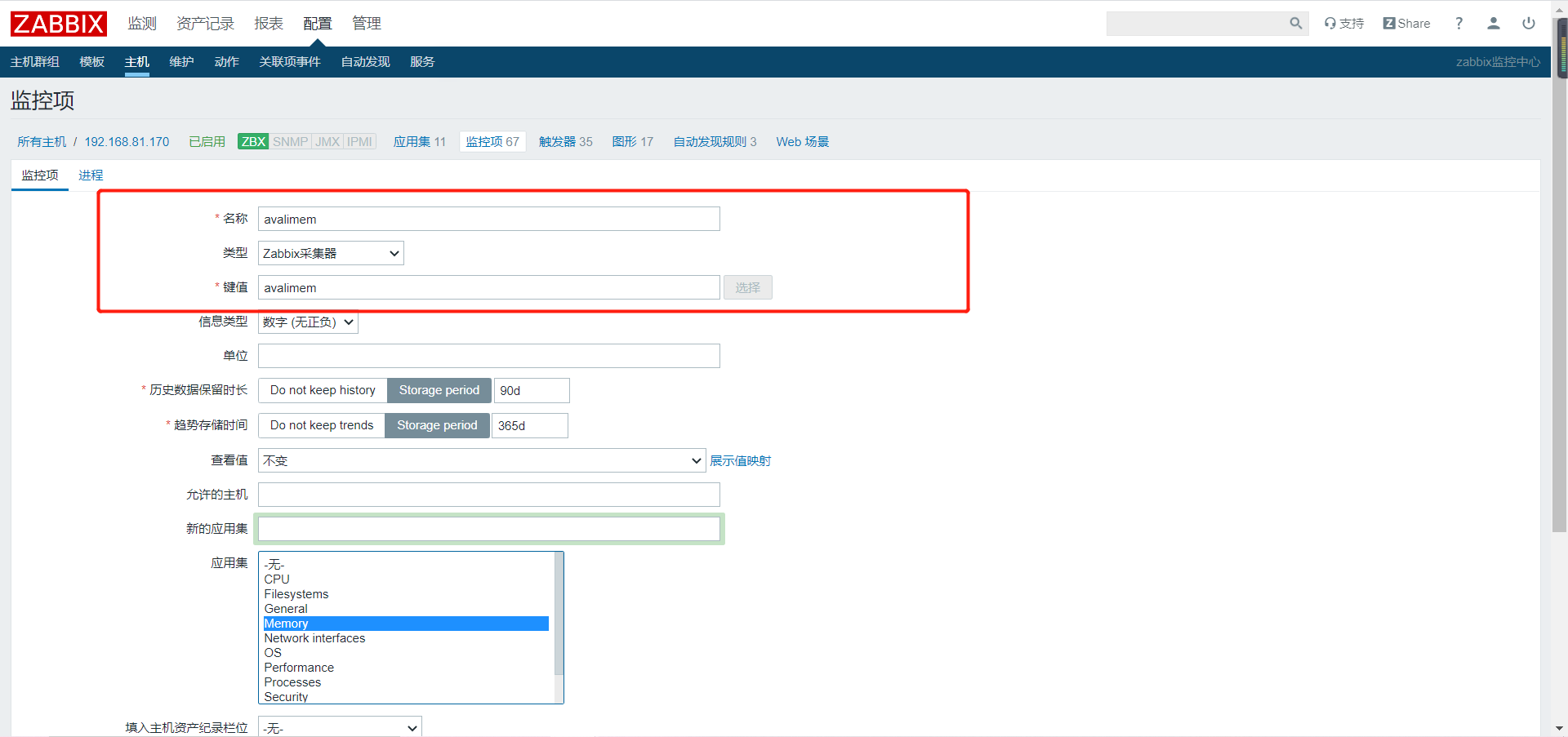Viewport: 1568px width, 737px height.
Task: Click the power logout icon
Action: point(1529,24)
